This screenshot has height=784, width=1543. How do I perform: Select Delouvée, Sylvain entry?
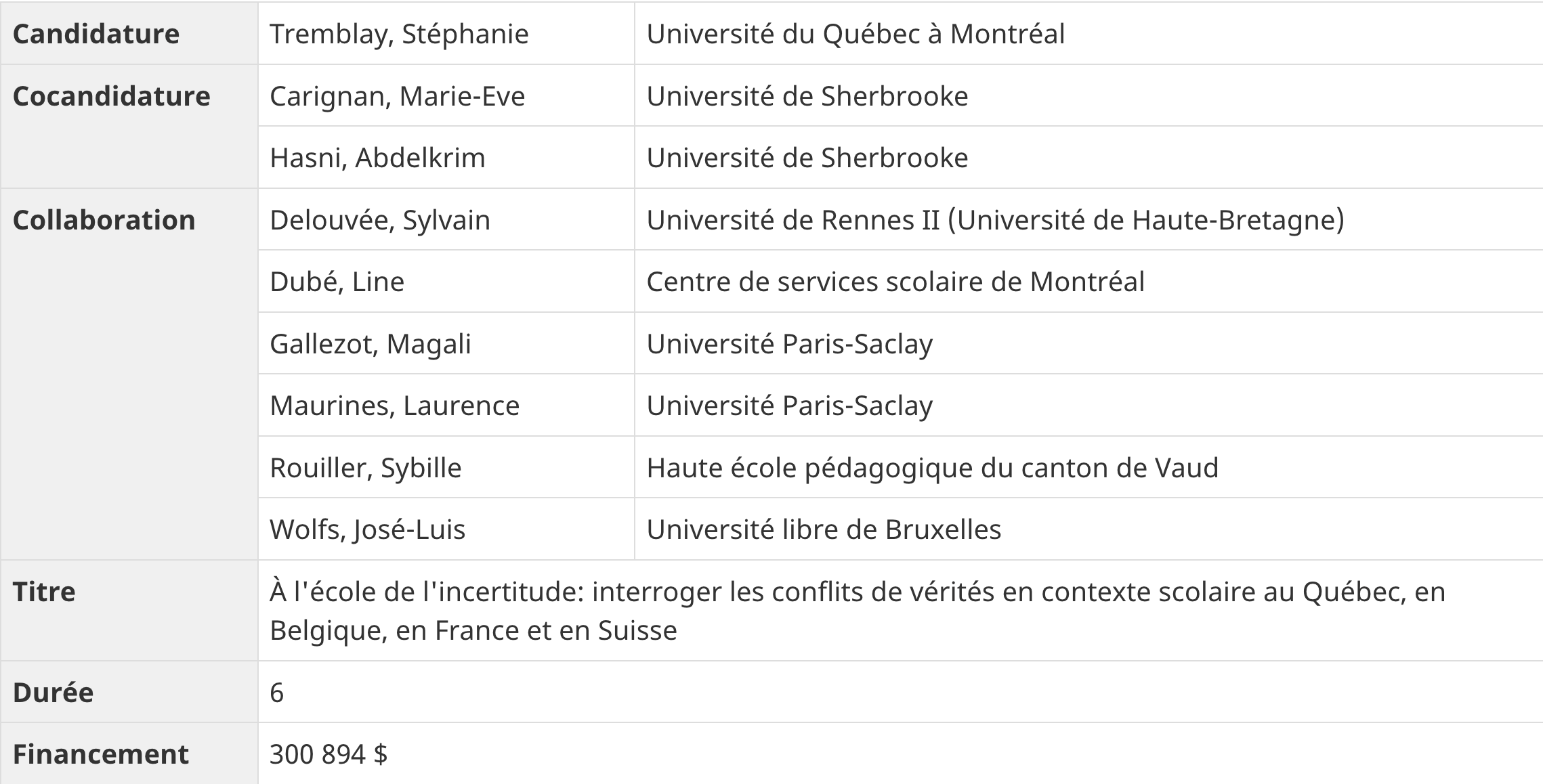click(379, 220)
